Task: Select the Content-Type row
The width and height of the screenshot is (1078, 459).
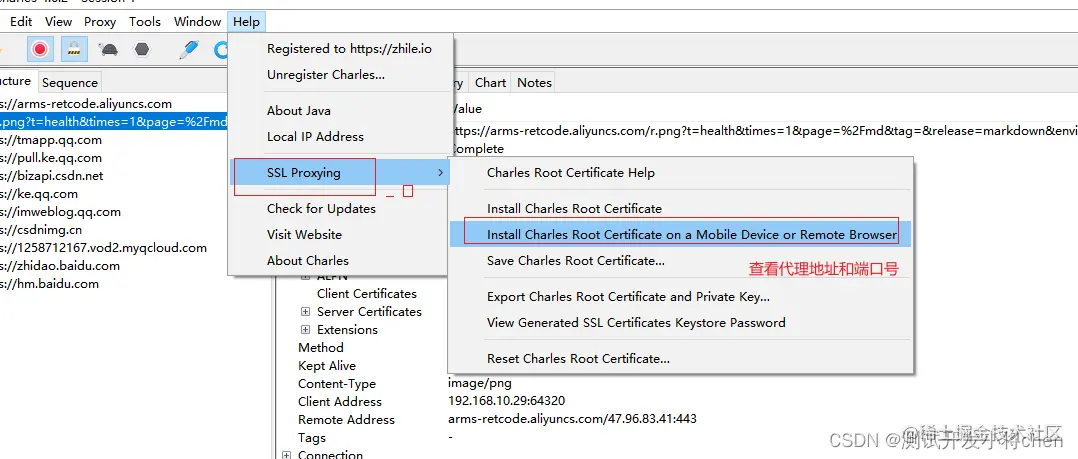Action: pos(337,383)
